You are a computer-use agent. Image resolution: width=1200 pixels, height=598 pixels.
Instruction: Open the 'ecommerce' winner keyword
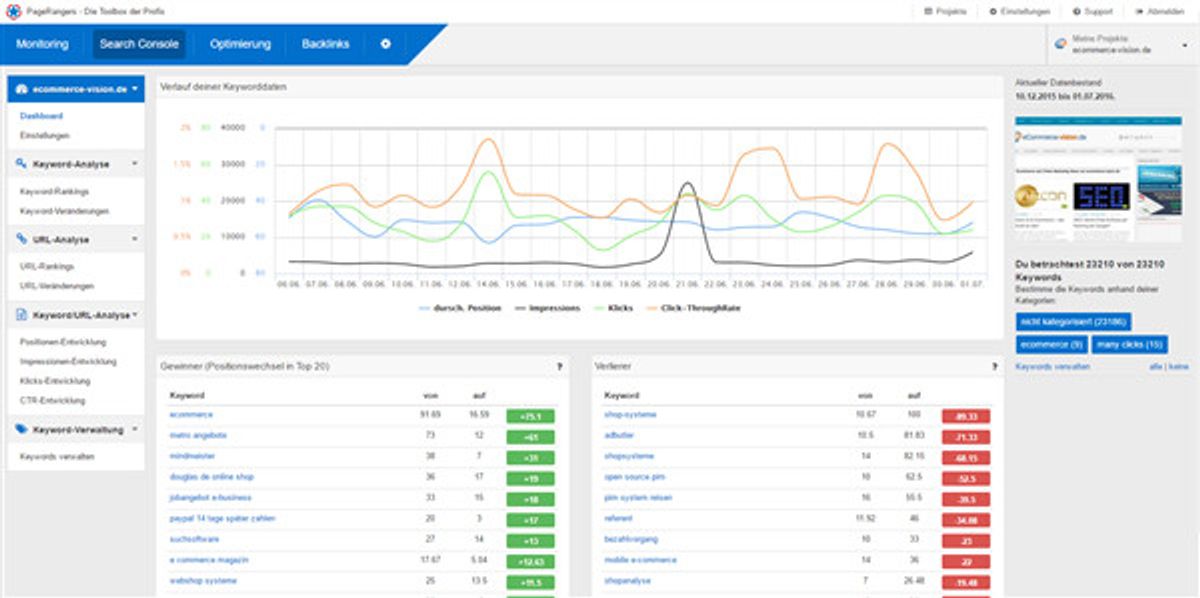191,414
